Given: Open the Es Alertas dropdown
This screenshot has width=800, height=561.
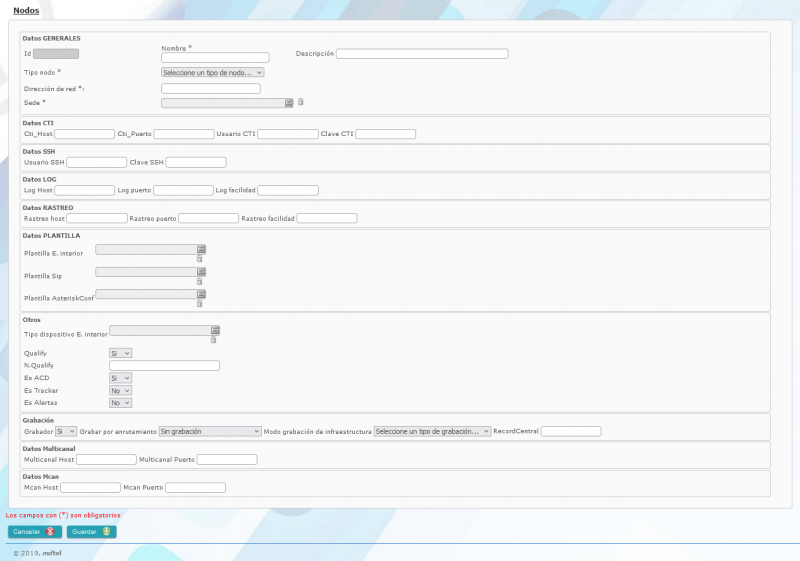Looking at the screenshot, I should pos(120,403).
